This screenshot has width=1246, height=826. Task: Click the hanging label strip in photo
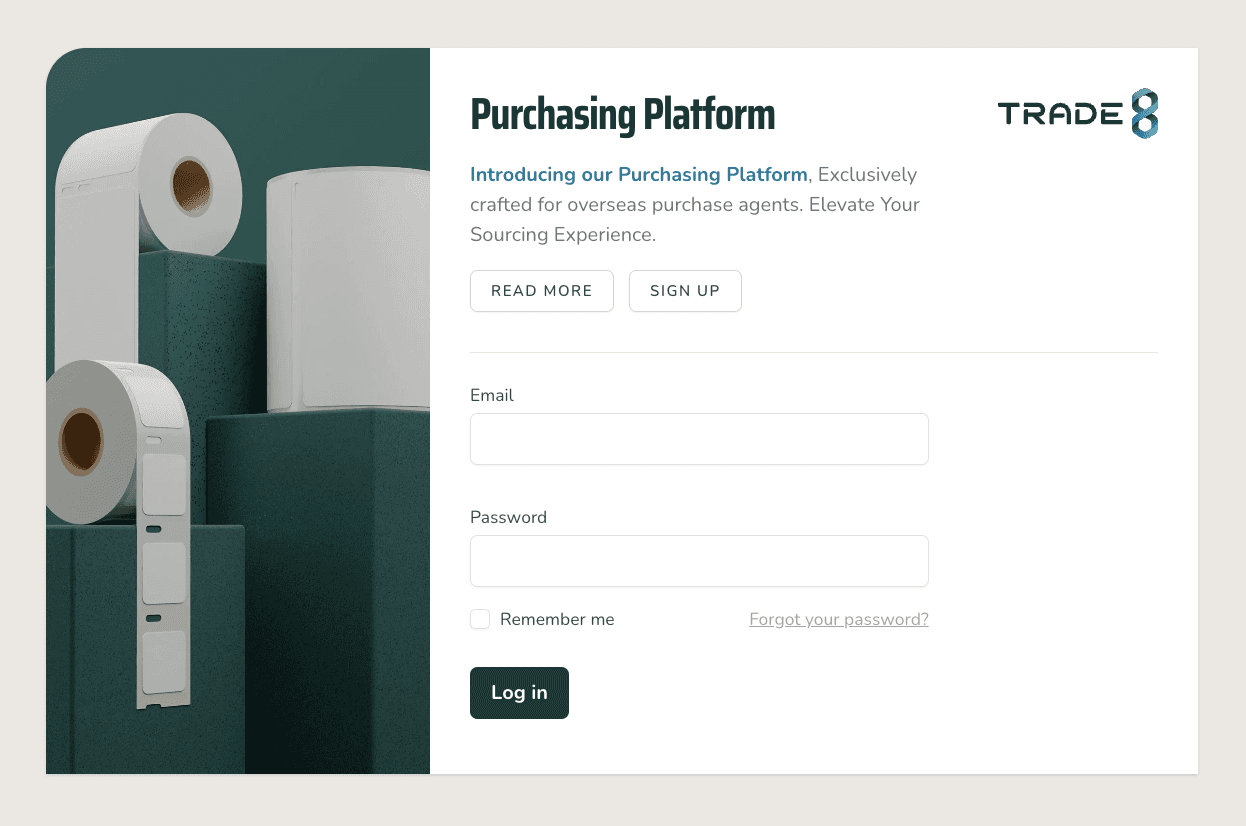click(164, 580)
